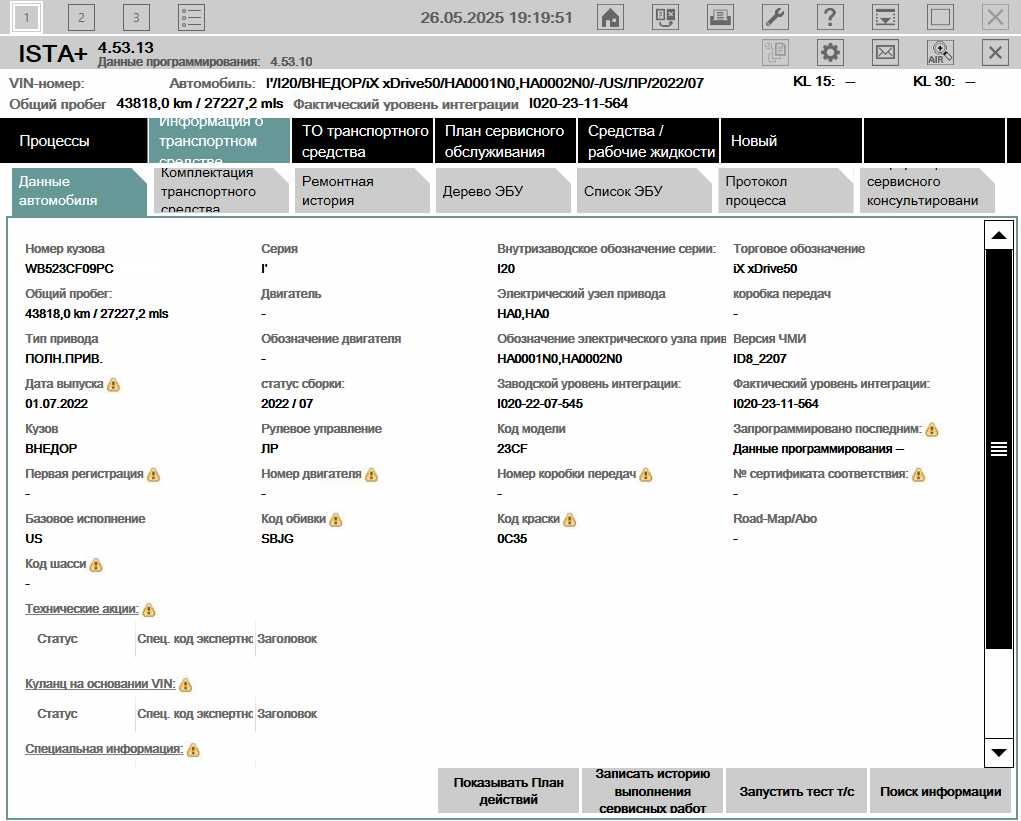Click warning icon next to Дата выпуска
Screen dimensions: 1021x821
[x=113, y=385]
